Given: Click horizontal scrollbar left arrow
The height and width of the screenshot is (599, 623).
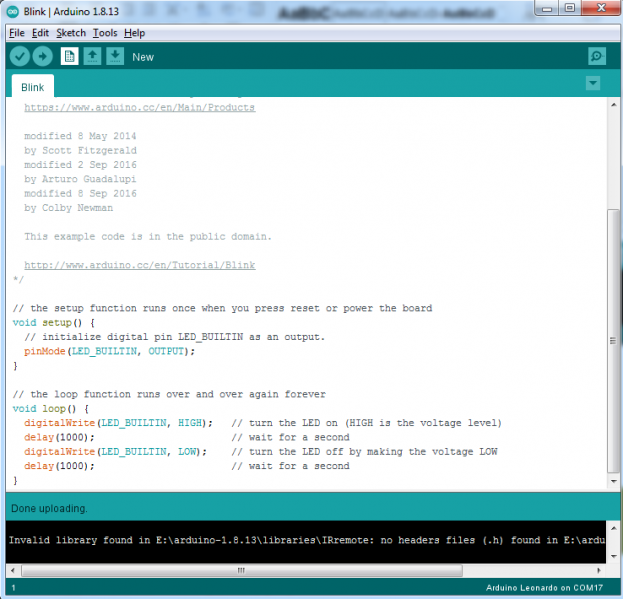Looking at the screenshot, I should coord(13,570).
